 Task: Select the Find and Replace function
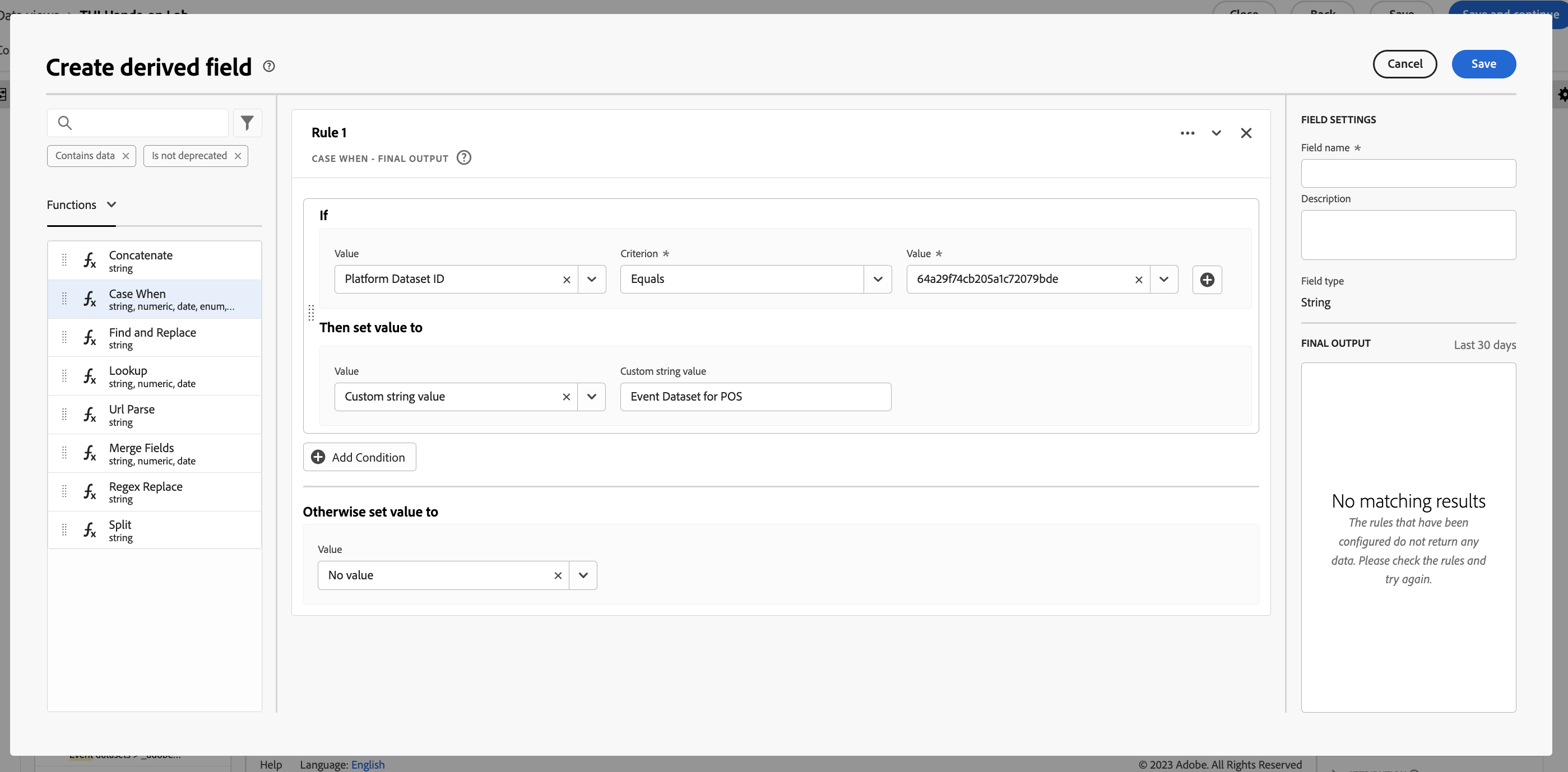[x=155, y=338]
